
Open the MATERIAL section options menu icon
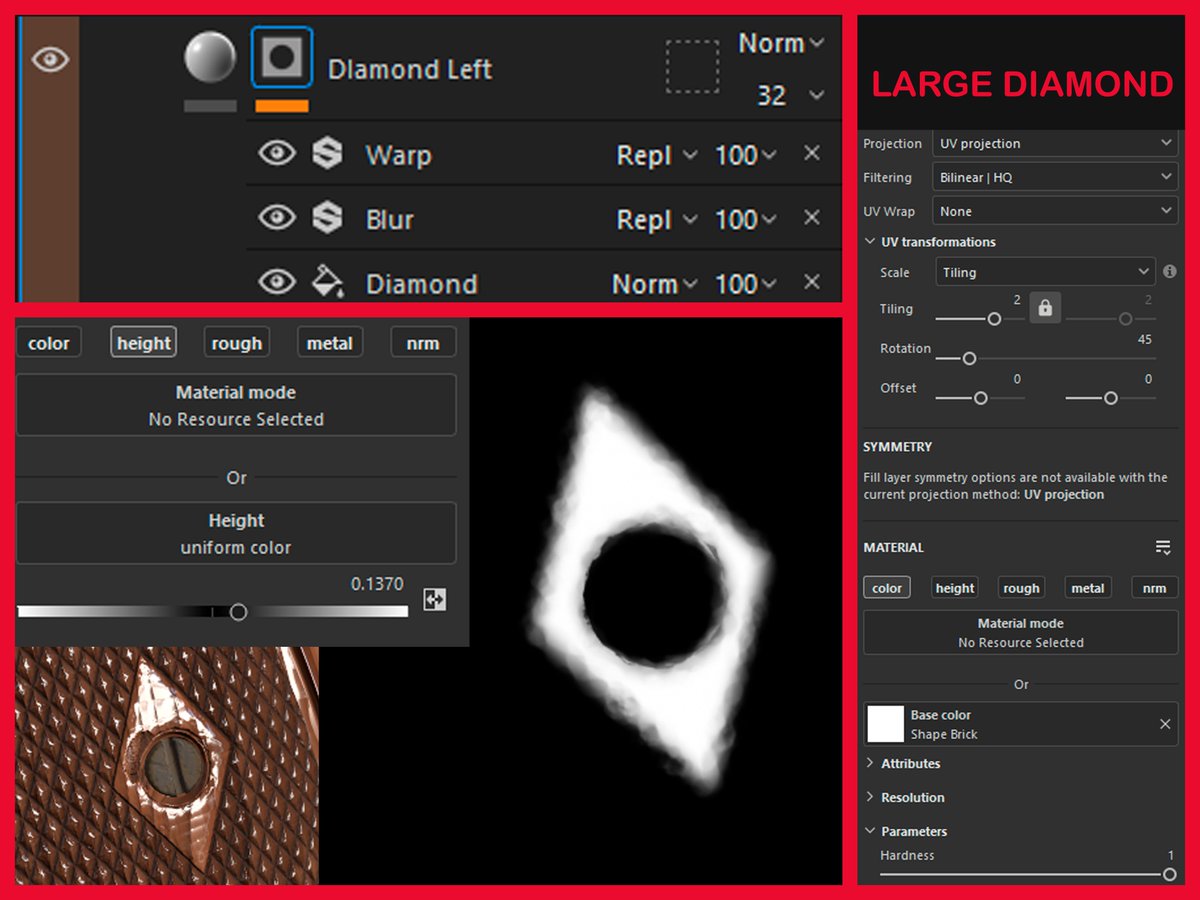point(1163,547)
